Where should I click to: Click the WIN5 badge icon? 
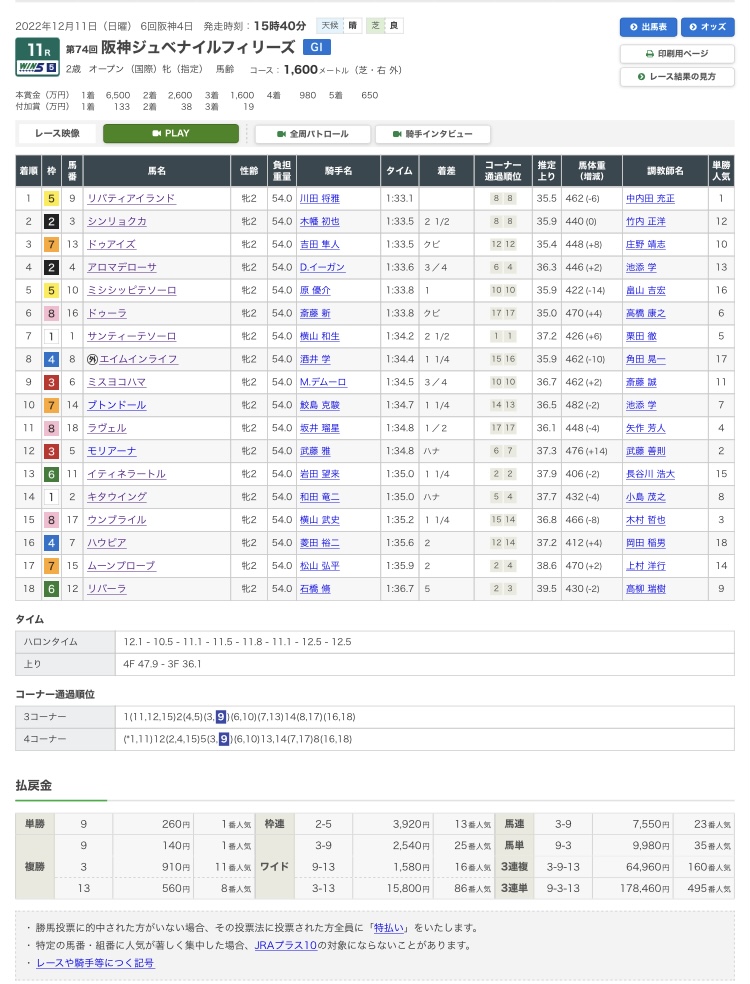[37, 67]
